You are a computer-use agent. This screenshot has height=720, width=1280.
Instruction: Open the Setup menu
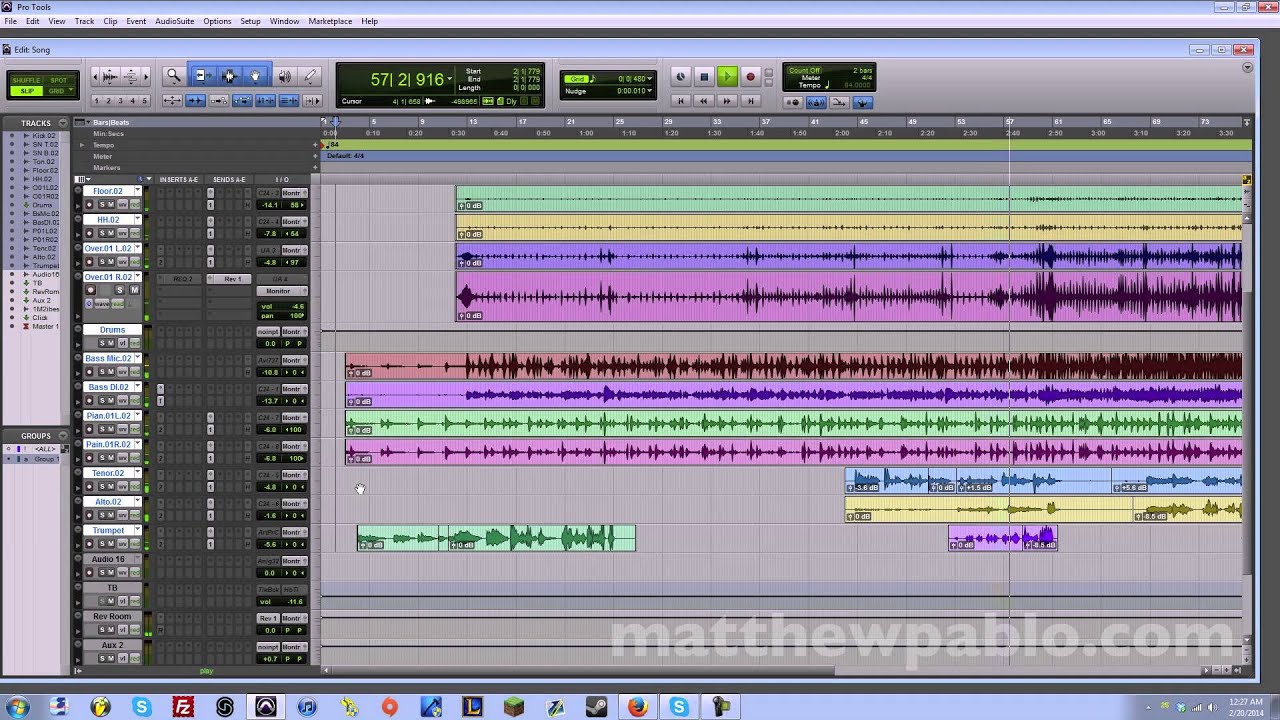(x=250, y=21)
